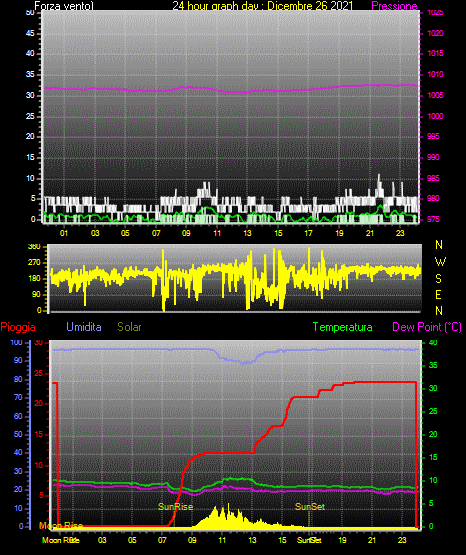Viewport: 466px width, 555px height.
Task: Click the '980' pressure axis value
Action: [x=433, y=198]
